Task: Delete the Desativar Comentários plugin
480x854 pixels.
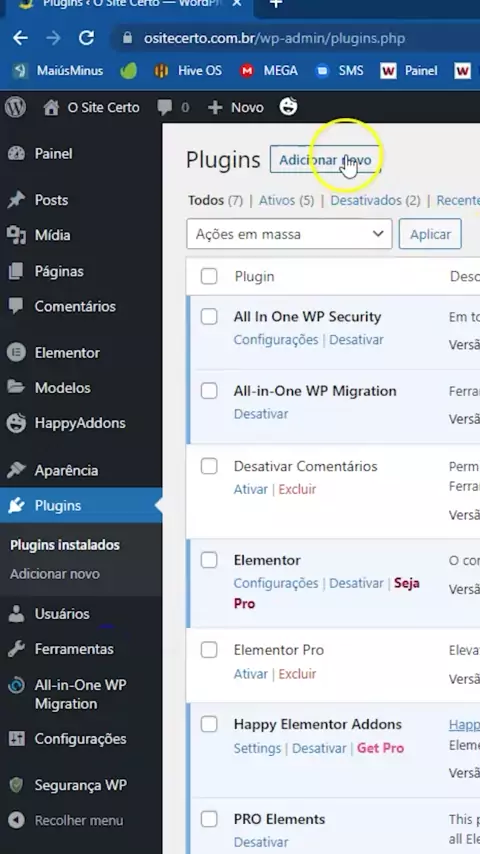Action: click(297, 489)
